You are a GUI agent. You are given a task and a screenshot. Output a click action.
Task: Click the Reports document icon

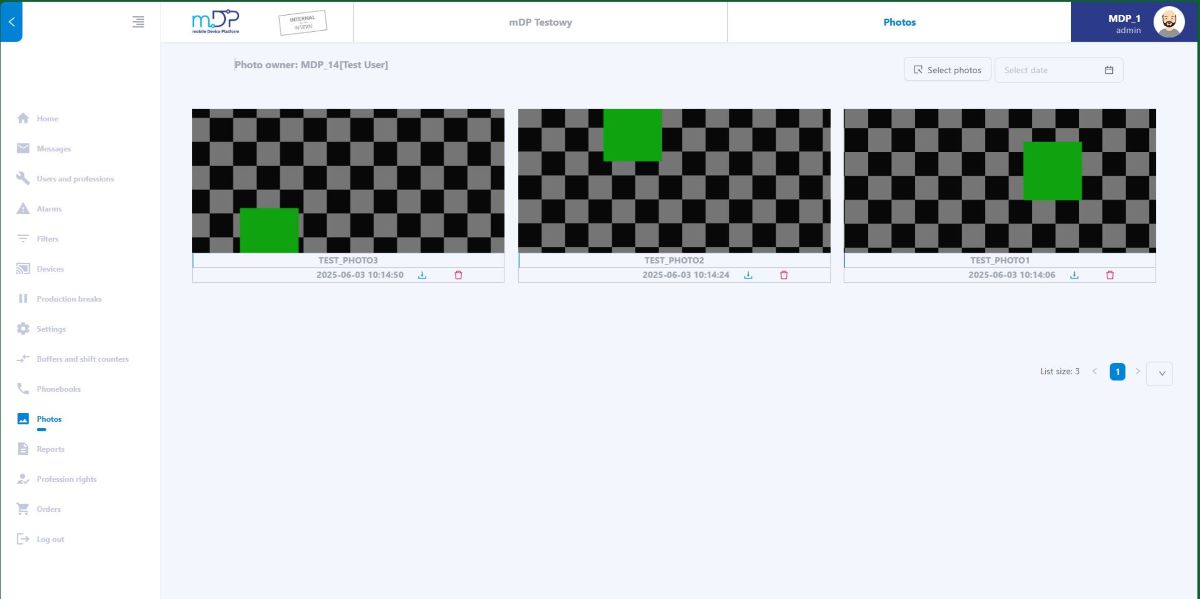(x=23, y=449)
